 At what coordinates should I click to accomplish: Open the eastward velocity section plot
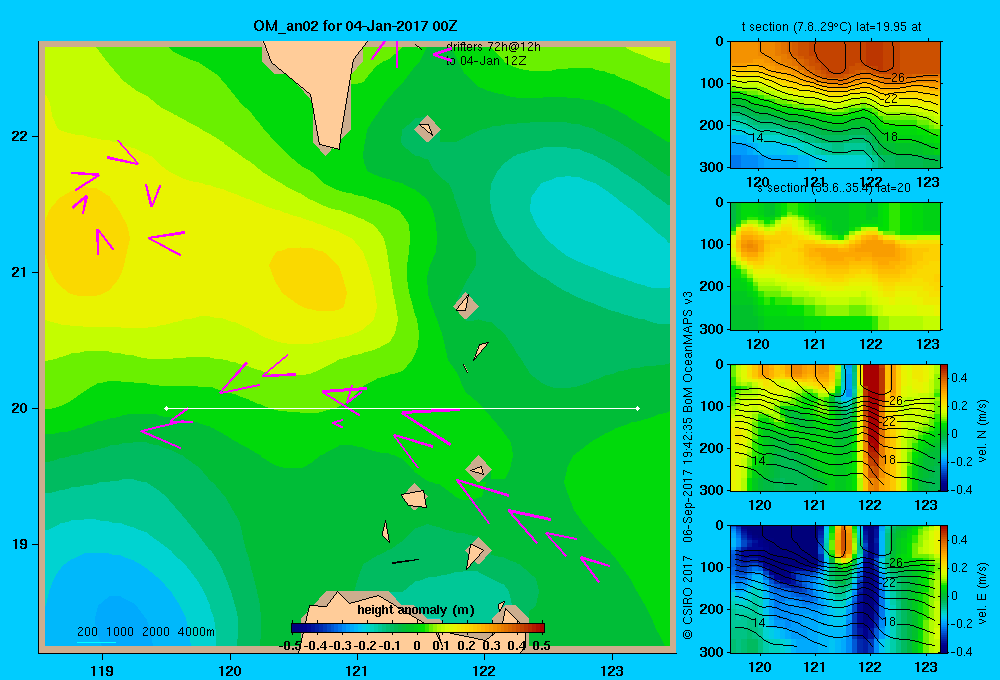tap(835, 589)
